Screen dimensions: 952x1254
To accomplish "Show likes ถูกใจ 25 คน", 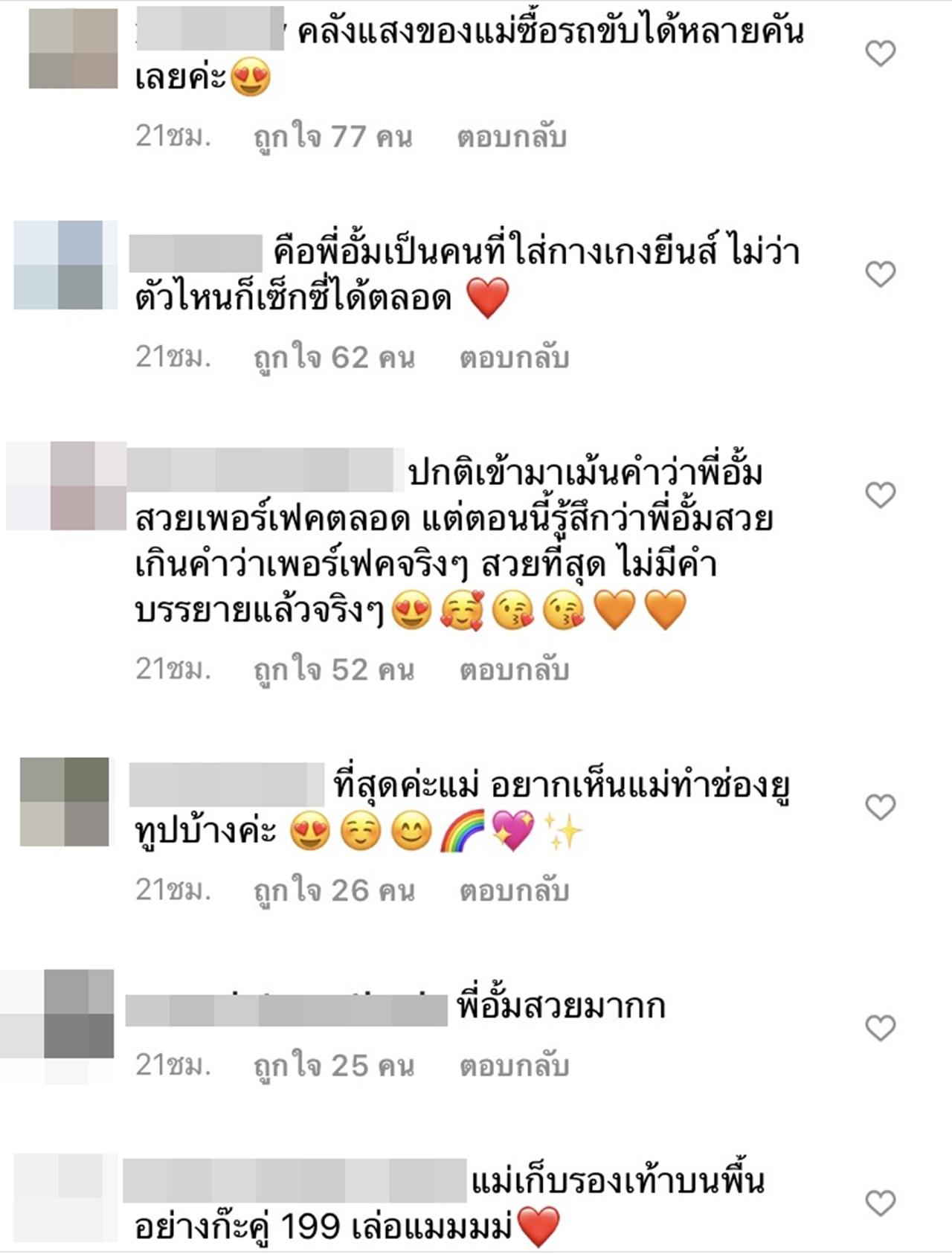I will point(334,1067).
